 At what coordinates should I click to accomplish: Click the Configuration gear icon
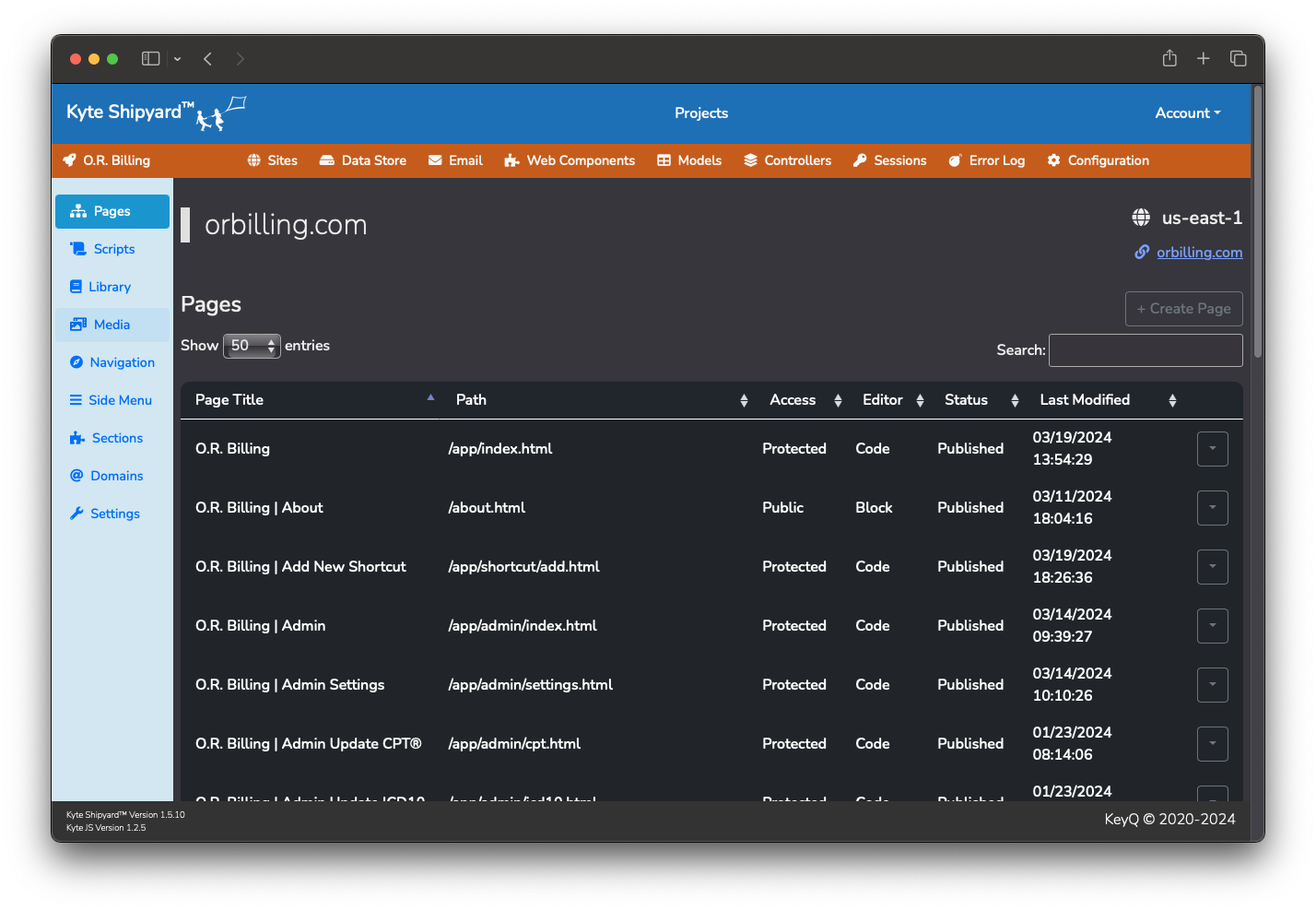1053,160
